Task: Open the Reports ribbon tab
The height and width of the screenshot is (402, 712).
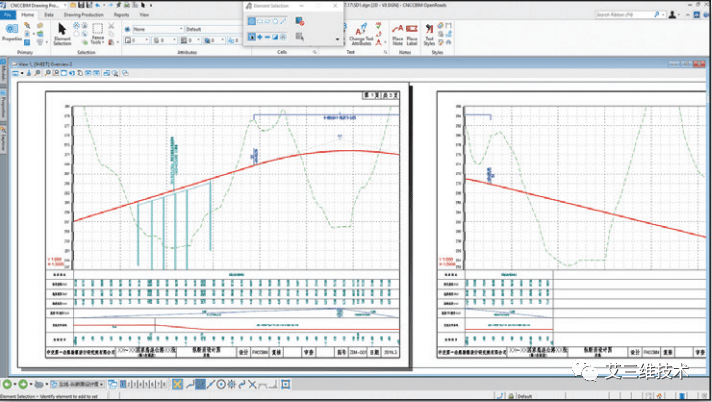Action: pos(121,16)
